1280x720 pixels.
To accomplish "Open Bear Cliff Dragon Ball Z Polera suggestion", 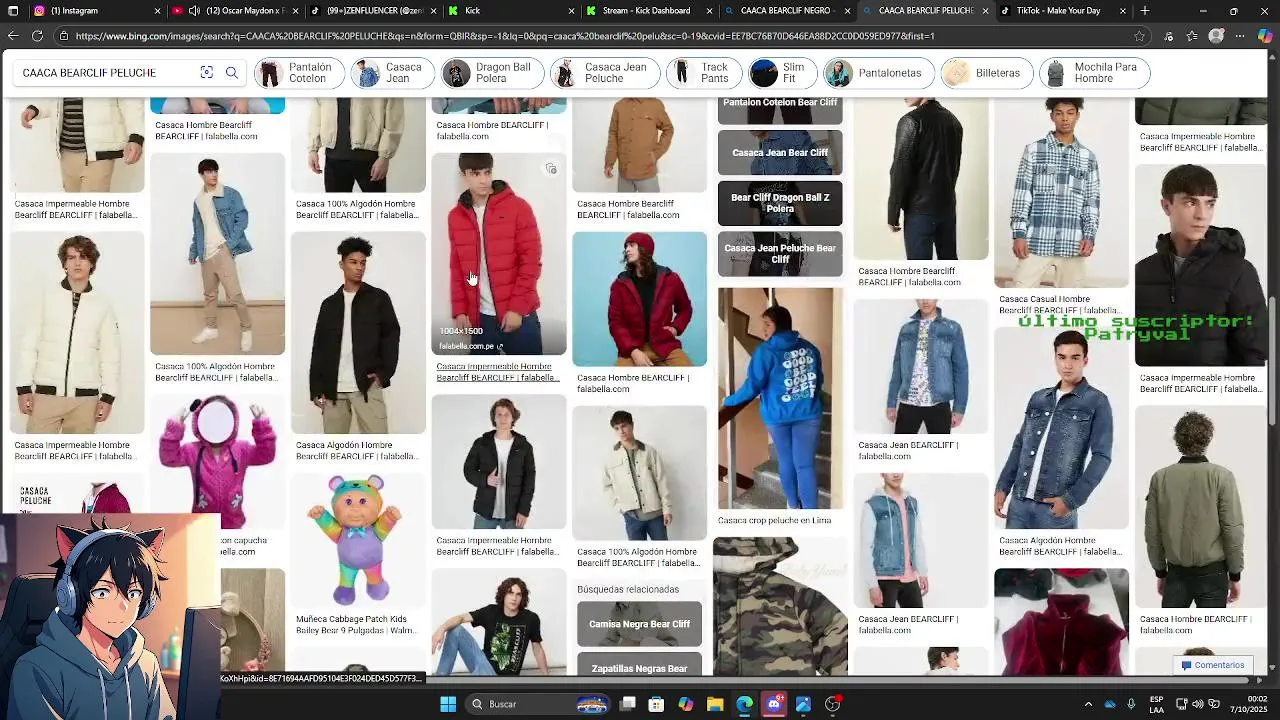I will point(780,203).
